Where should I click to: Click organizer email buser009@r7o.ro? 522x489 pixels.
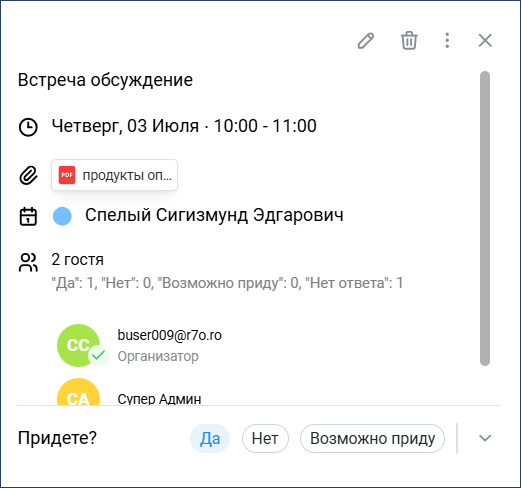[x=169, y=335]
